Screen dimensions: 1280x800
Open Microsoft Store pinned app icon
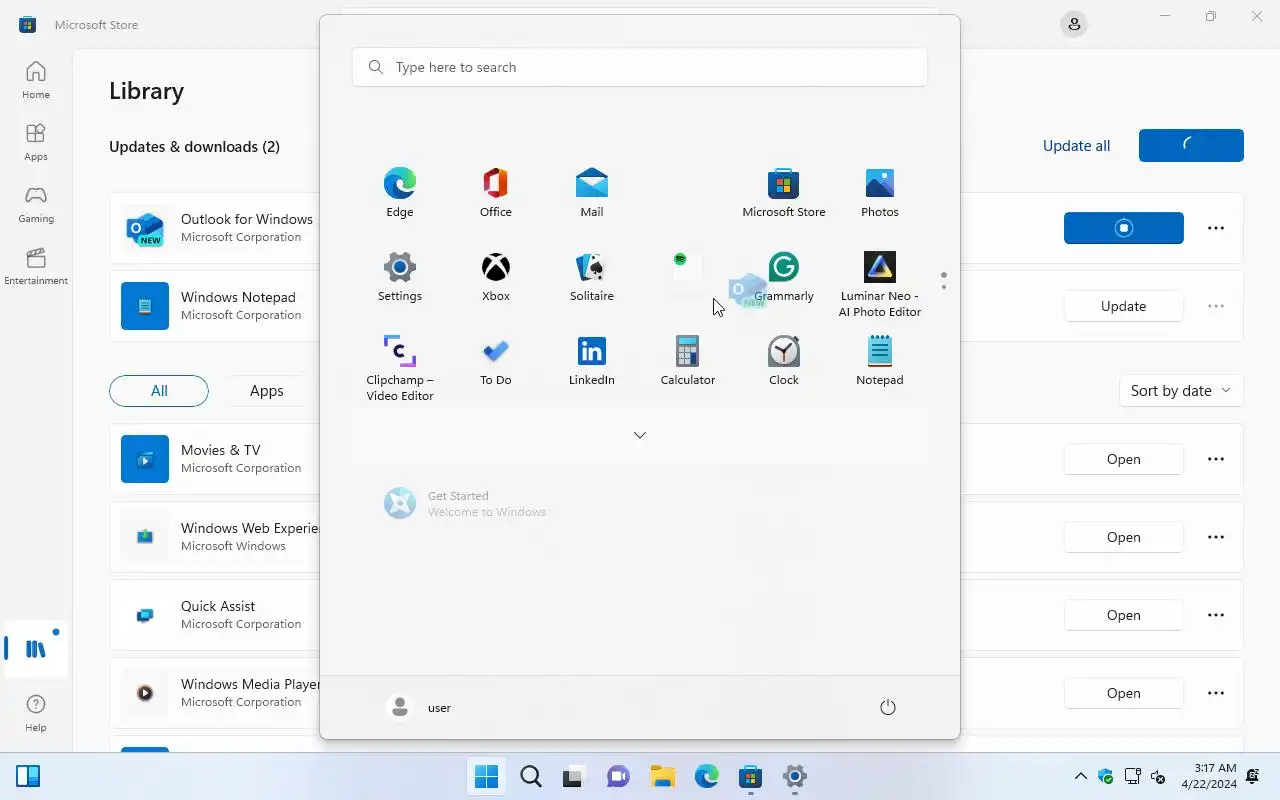tap(784, 192)
